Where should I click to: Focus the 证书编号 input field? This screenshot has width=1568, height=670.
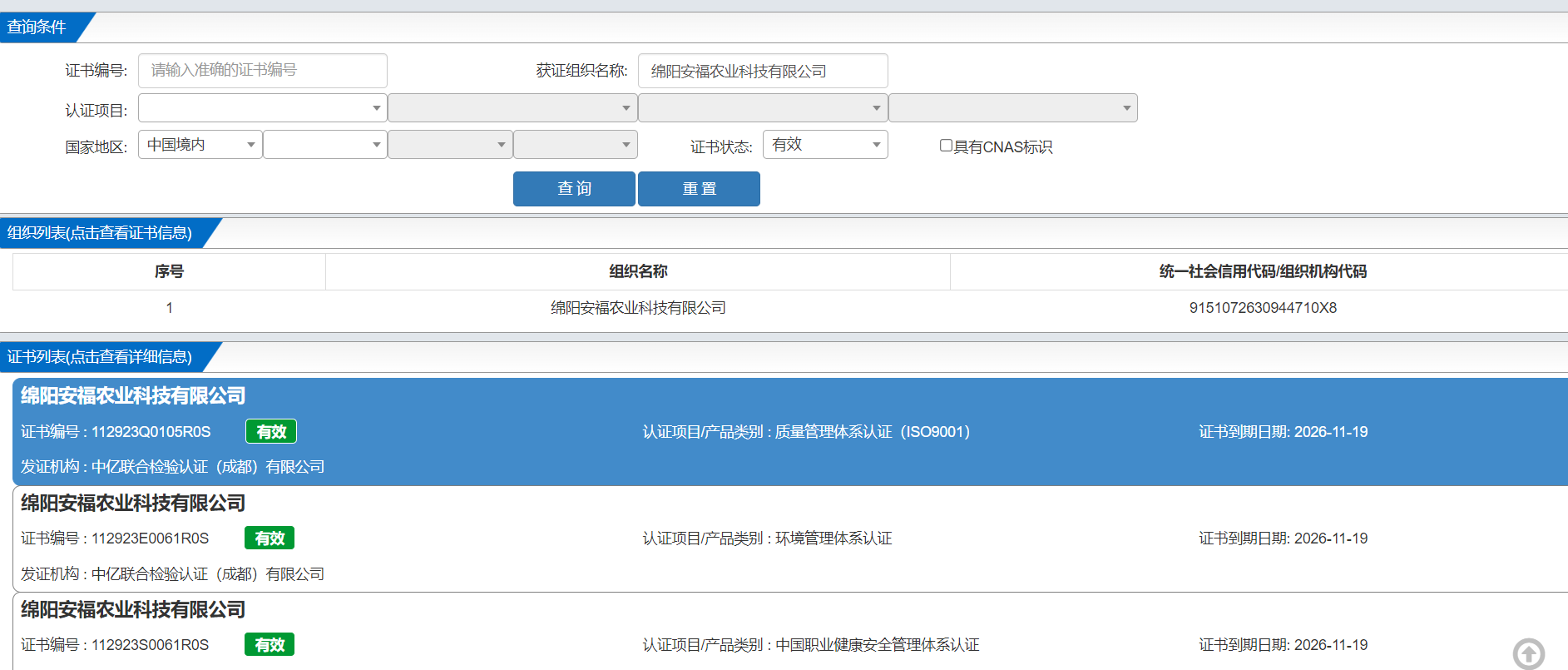tap(263, 71)
